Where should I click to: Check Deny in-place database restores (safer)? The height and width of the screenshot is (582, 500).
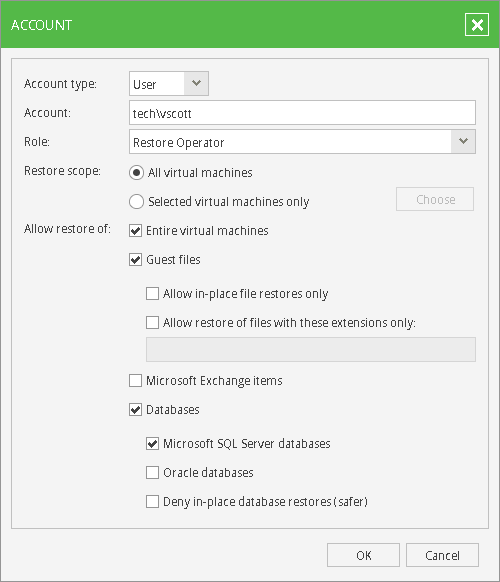coord(152,501)
